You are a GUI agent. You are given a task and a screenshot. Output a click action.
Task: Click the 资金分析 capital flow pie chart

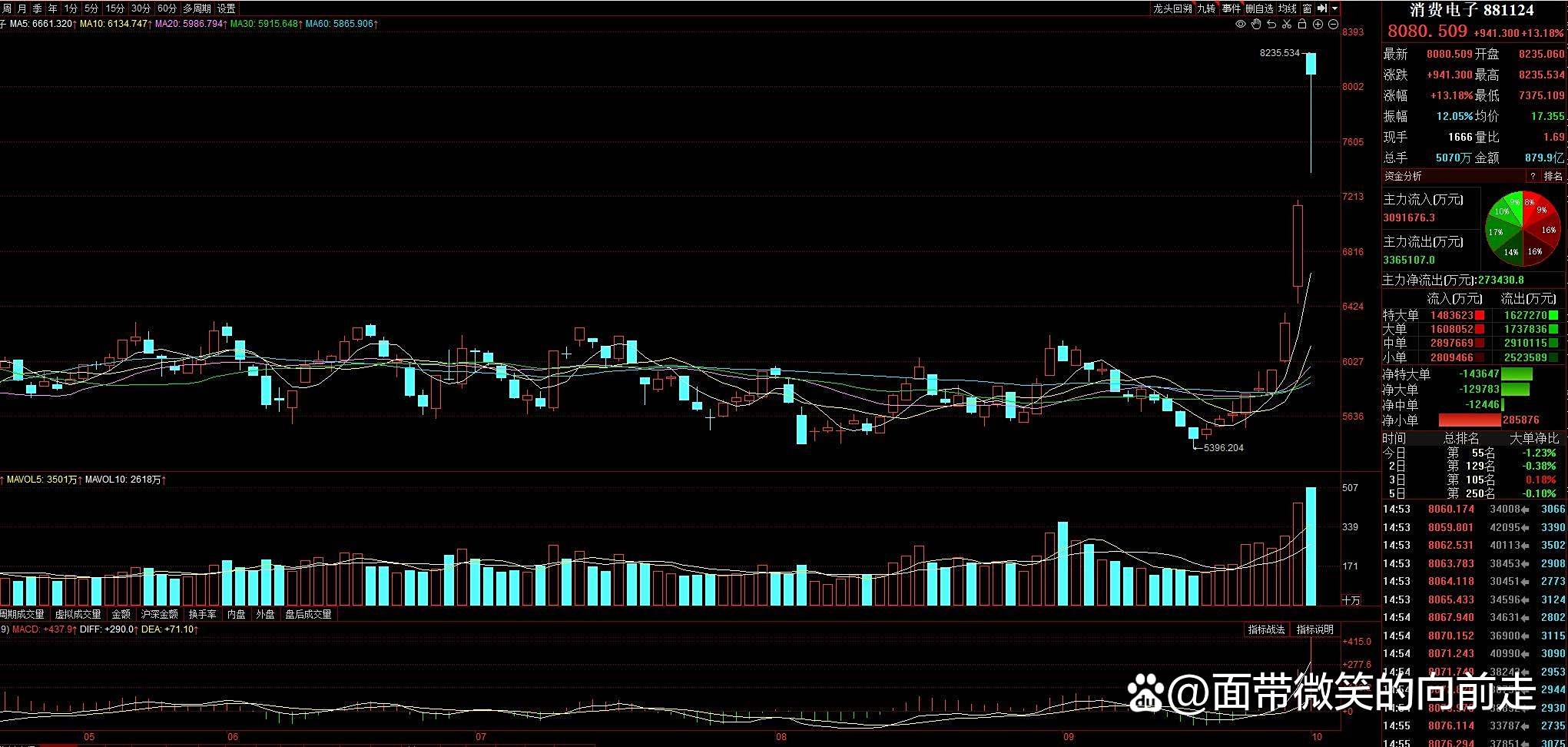pyautogui.click(x=1522, y=229)
